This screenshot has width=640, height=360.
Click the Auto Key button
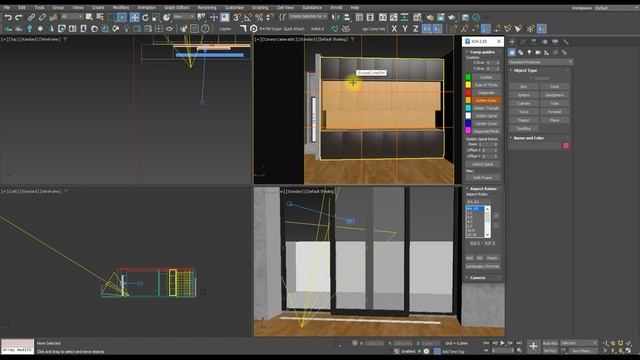point(550,343)
